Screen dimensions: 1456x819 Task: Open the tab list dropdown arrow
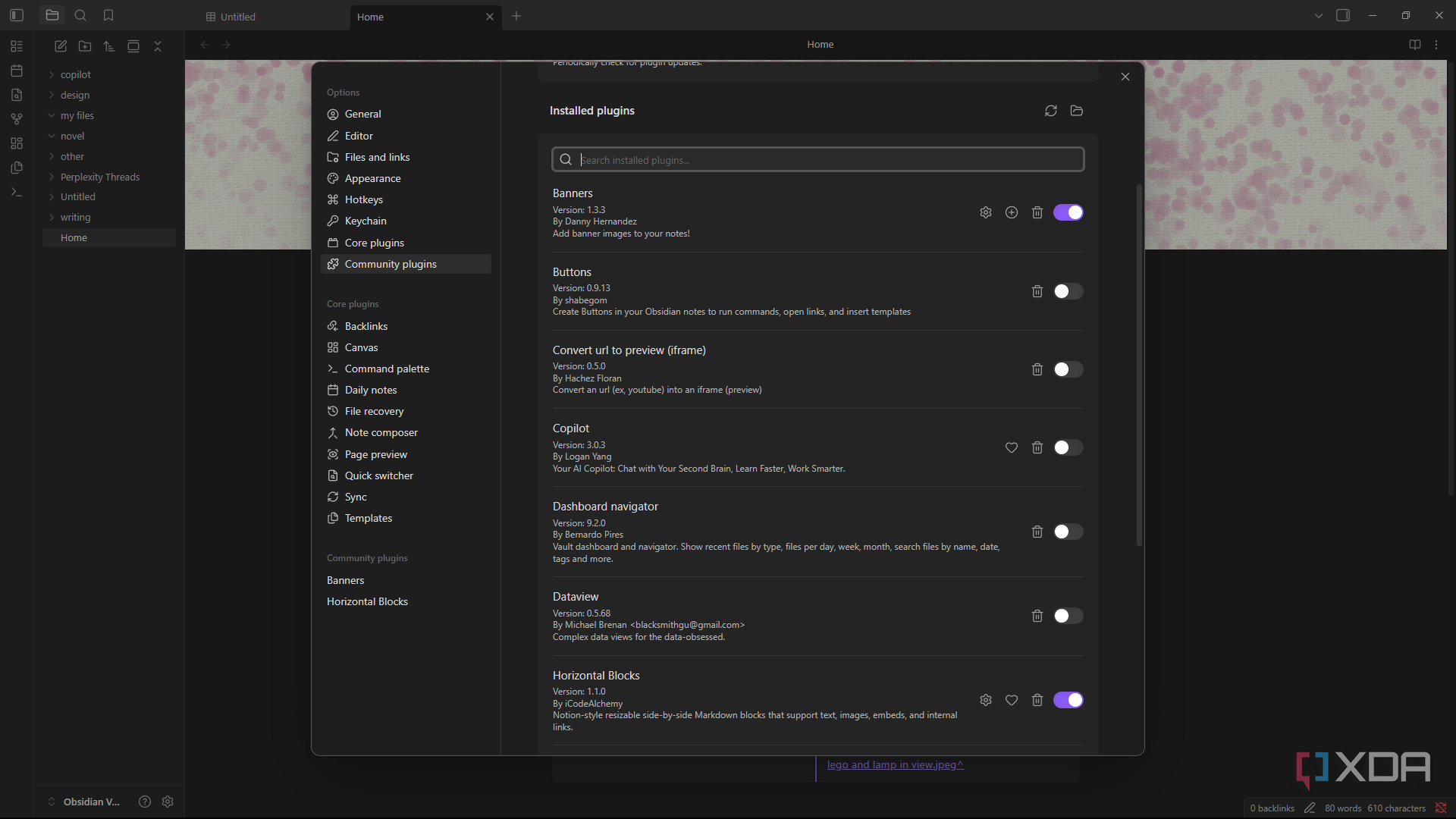(1319, 16)
